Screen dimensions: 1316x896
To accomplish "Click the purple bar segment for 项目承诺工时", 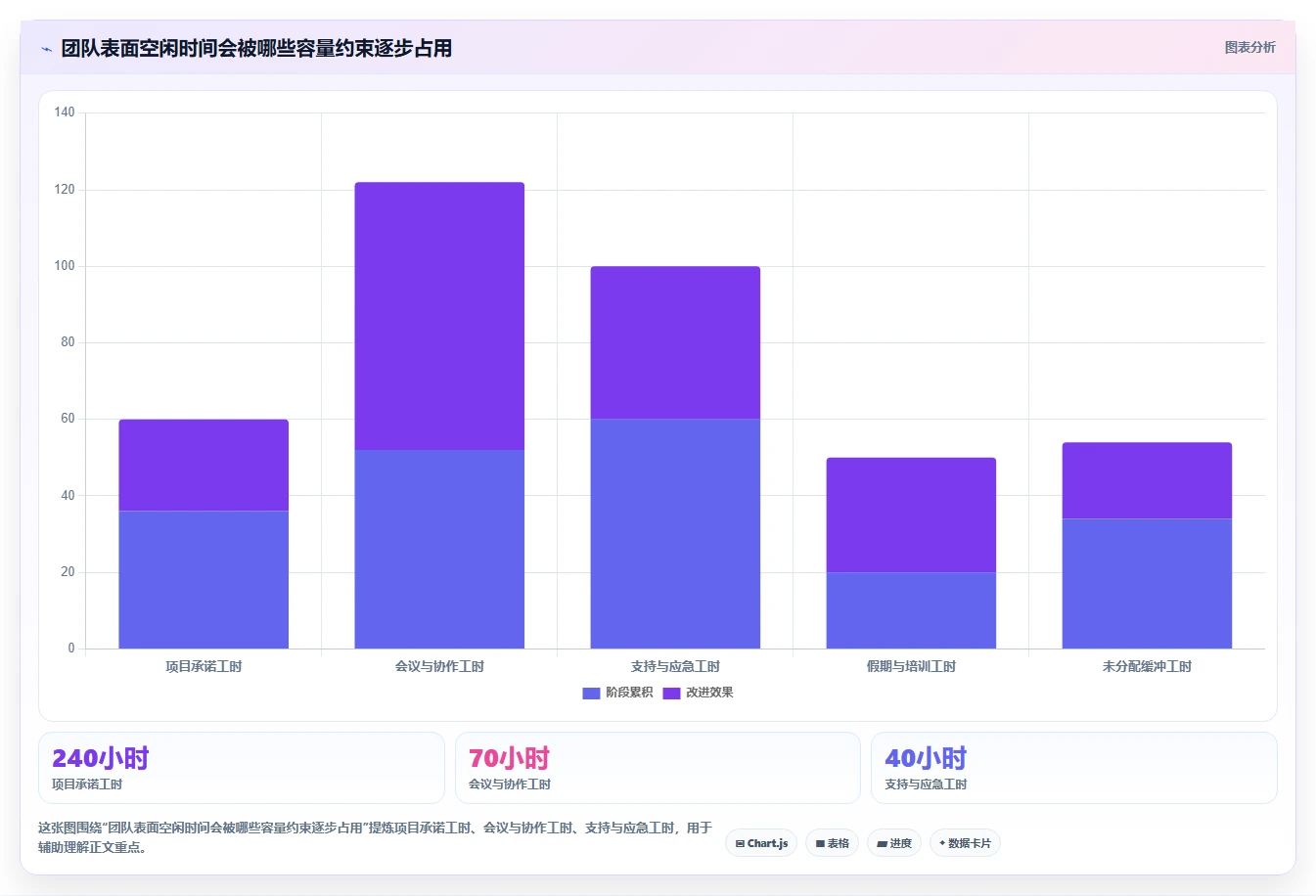I will click(x=204, y=465).
